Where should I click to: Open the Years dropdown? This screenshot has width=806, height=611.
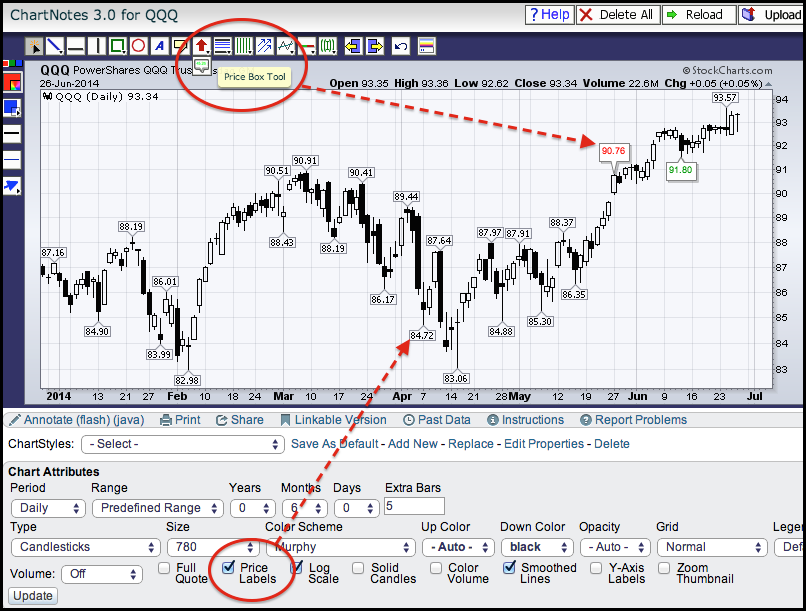[x=252, y=508]
